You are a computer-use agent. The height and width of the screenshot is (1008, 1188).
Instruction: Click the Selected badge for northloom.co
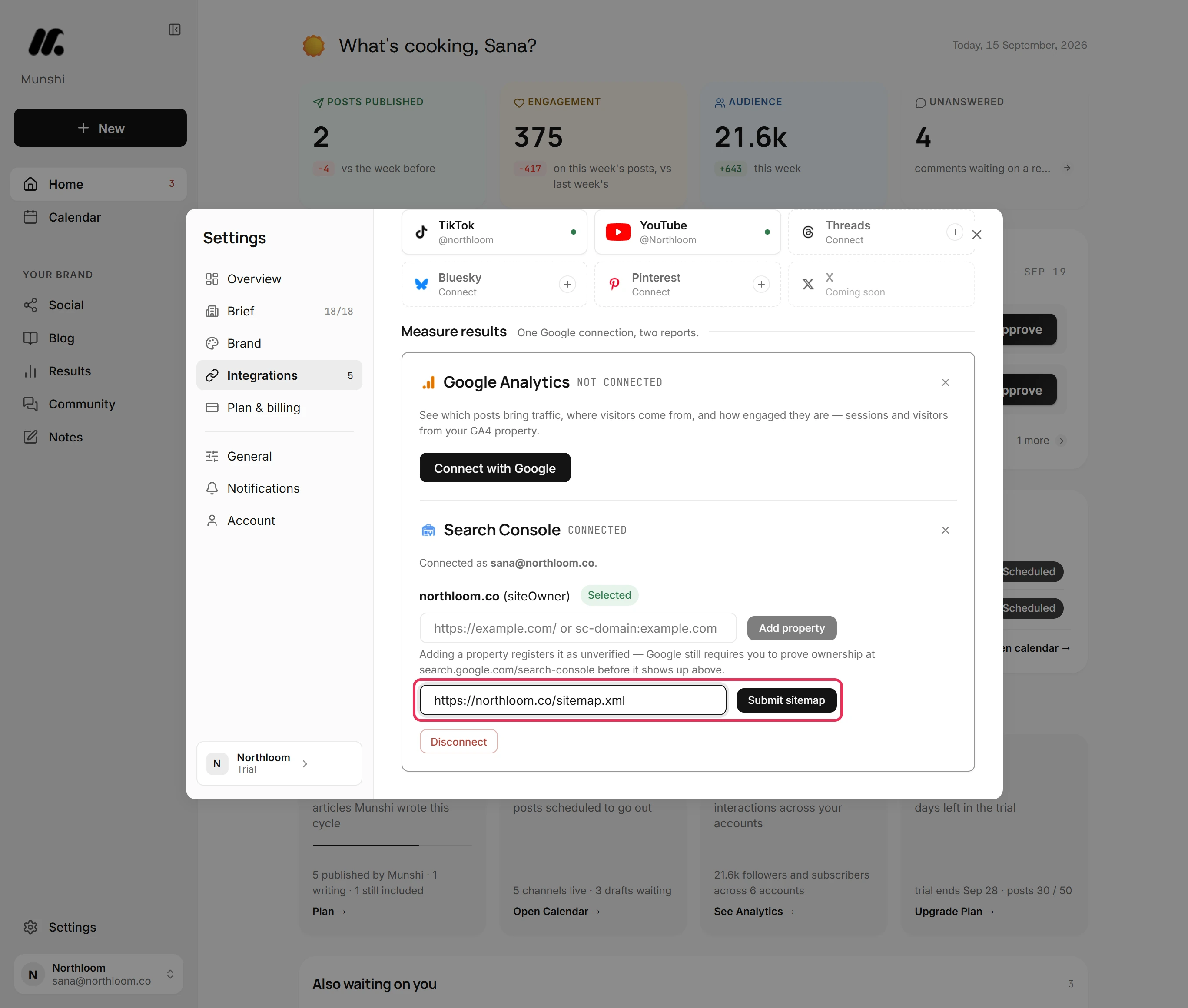(x=610, y=595)
